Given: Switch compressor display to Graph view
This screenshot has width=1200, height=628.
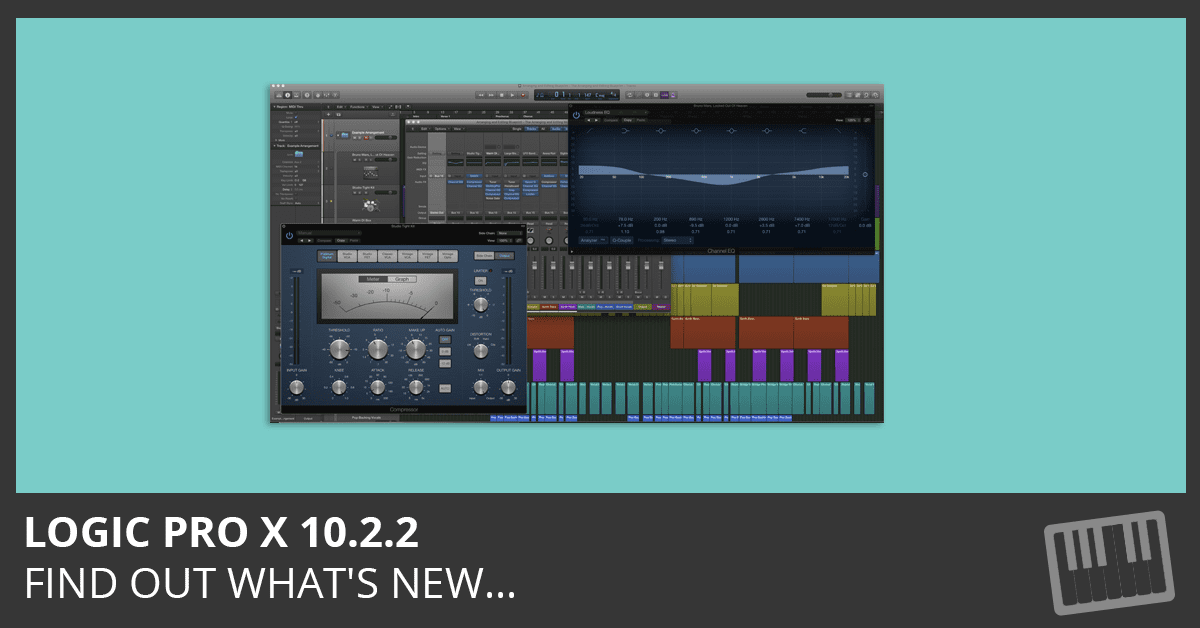Looking at the screenshot, I should point(403,279).
